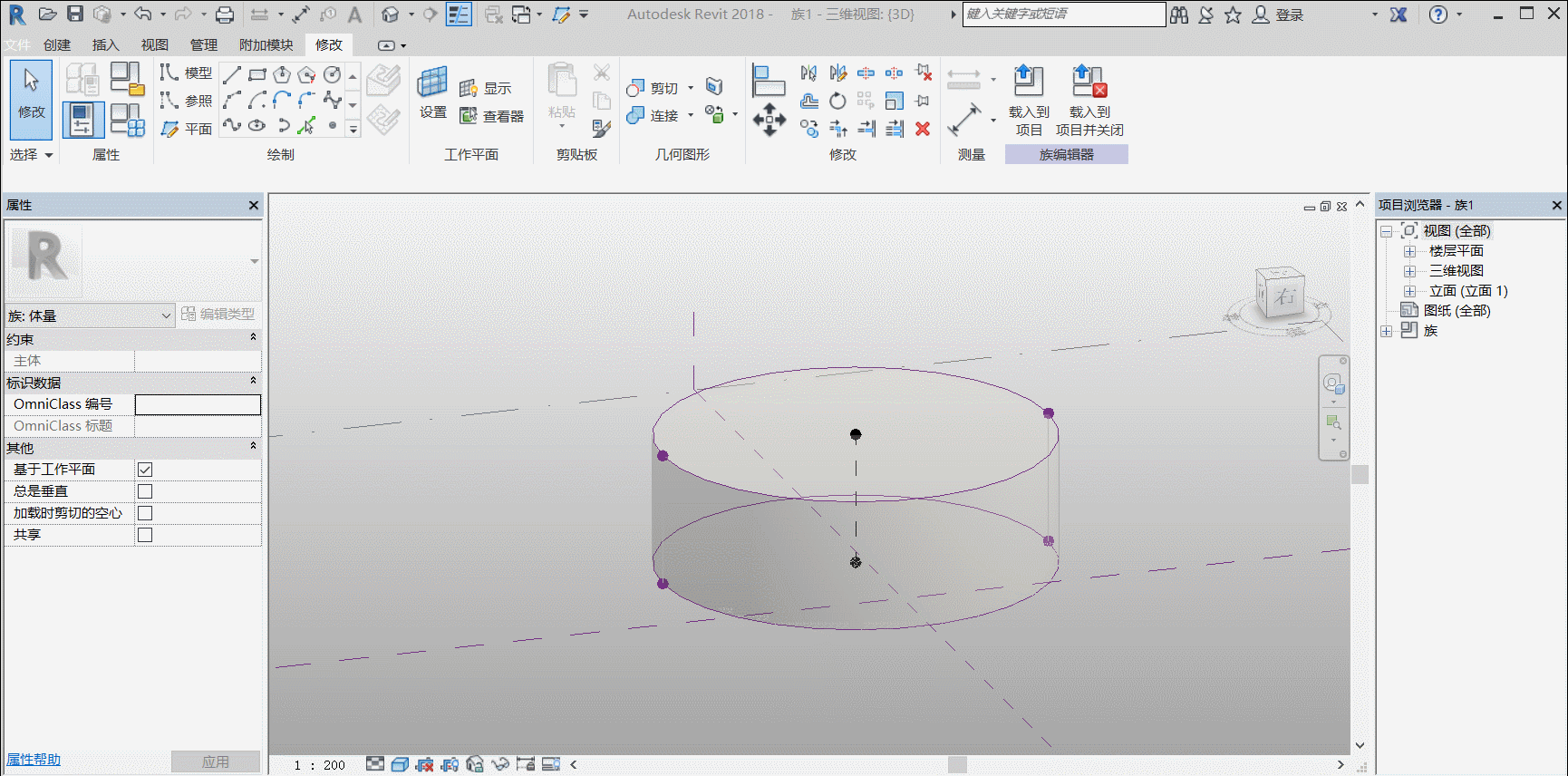This screenshot has width=1568, height=776.
Task: Click the red Delete X icon in Modify panel
Action: [923, 129]
